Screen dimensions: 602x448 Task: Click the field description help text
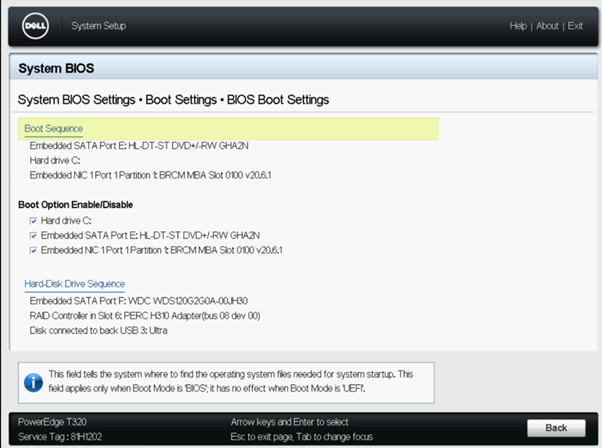coord(231,381)
